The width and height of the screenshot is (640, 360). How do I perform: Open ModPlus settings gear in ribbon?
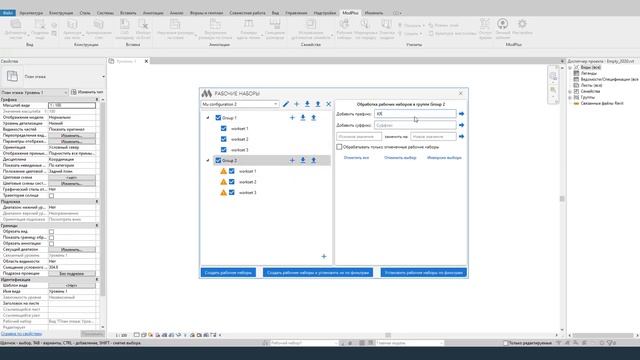point(522,24)
